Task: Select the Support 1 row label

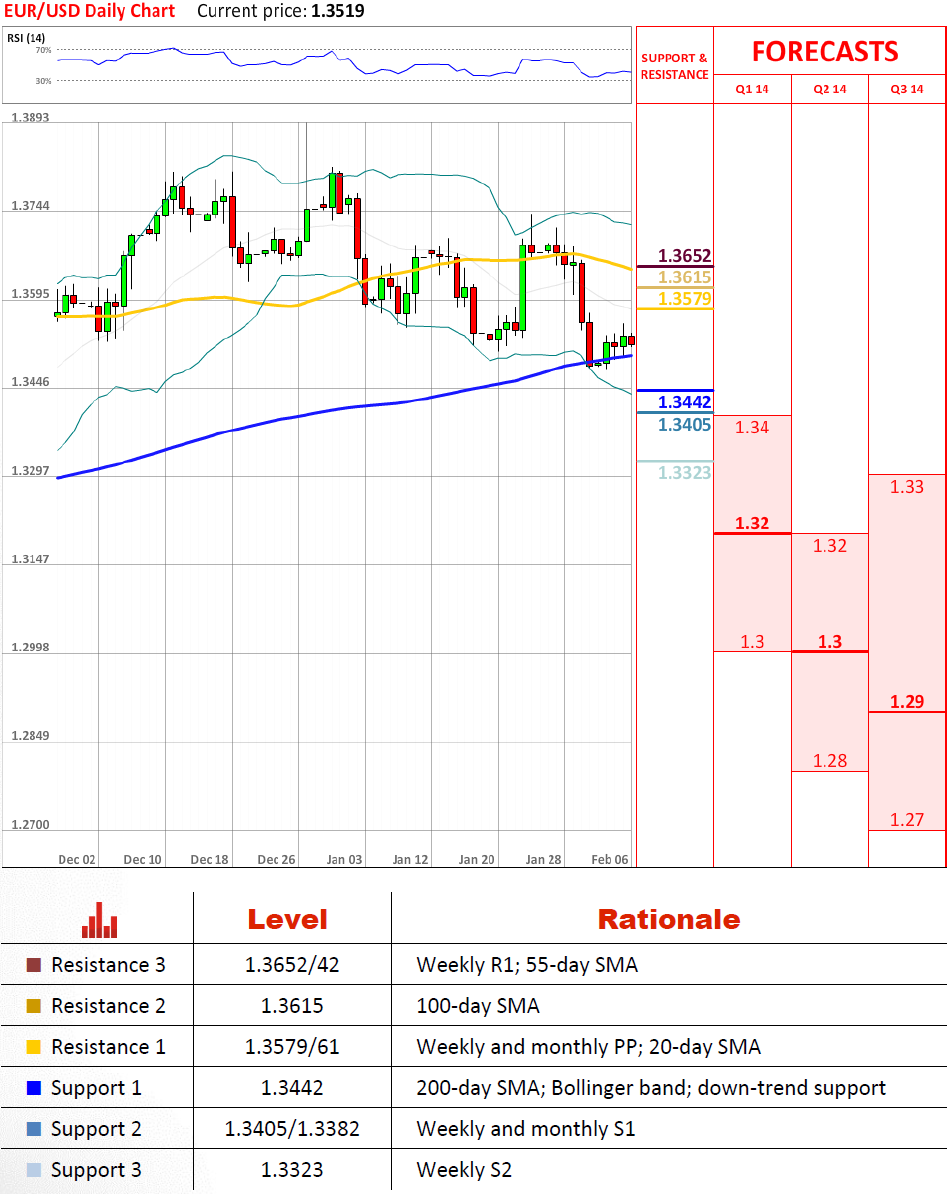Action: 96,1089
